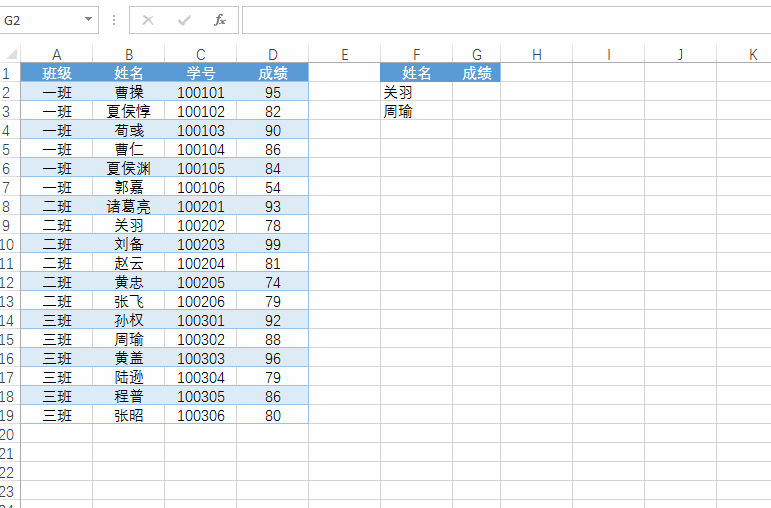Click score cell 96 for 黄盖
The width and height of the screenshot is (771, 508).
click(x=272, y=359)
